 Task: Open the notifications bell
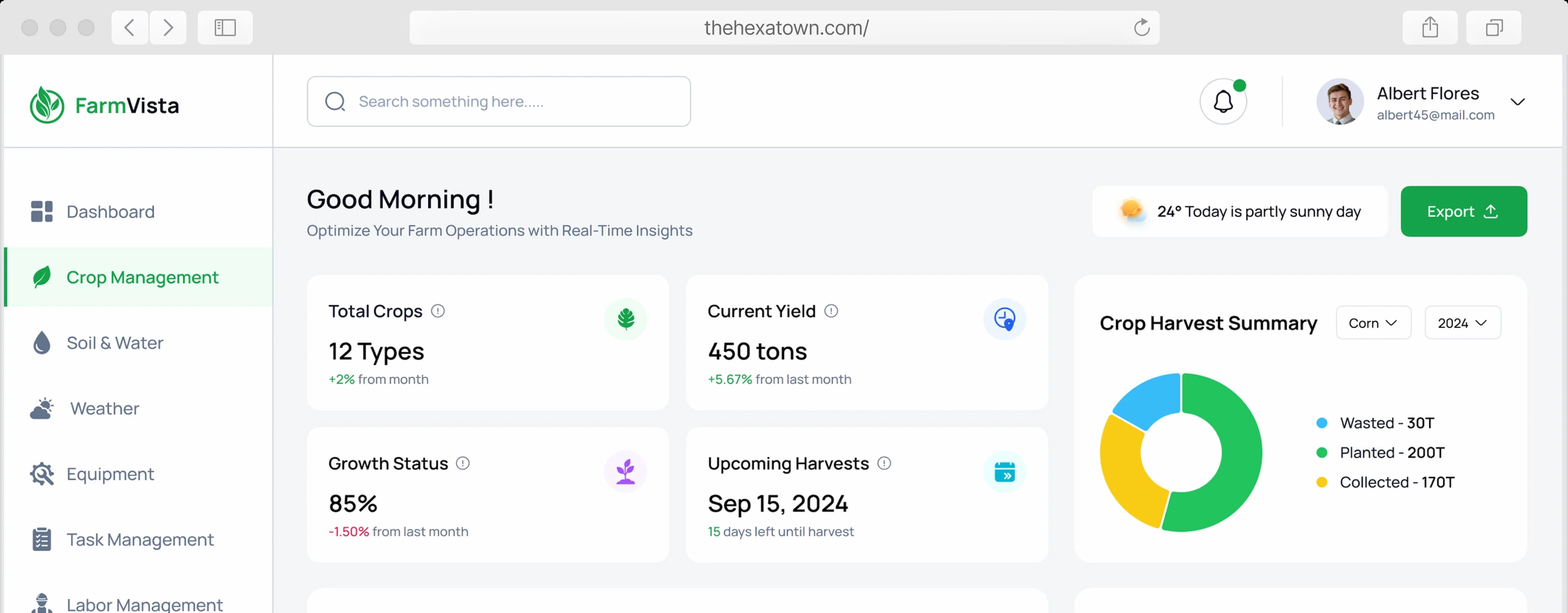pos(1223,102)
